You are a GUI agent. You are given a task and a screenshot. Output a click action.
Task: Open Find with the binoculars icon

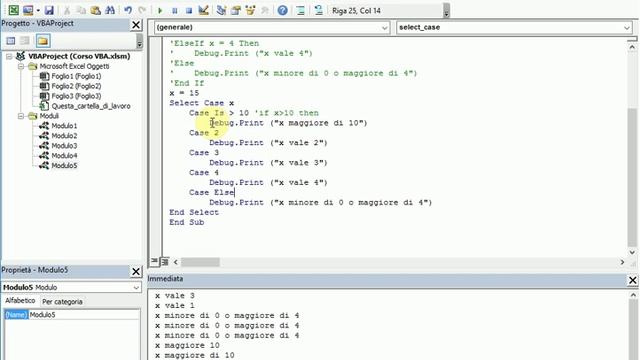pos(110,10)
